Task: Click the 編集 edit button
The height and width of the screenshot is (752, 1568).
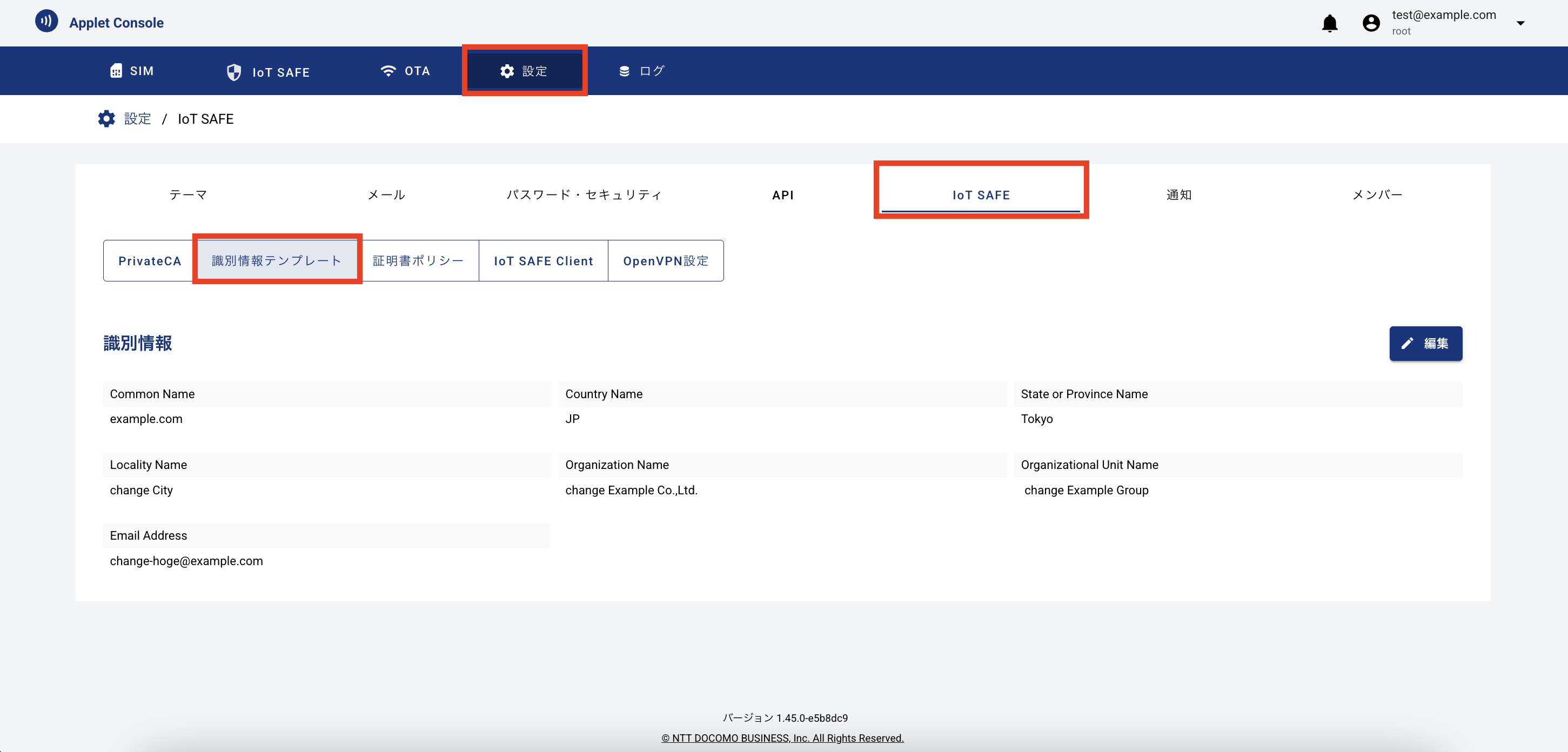Action: [1425, 344]
